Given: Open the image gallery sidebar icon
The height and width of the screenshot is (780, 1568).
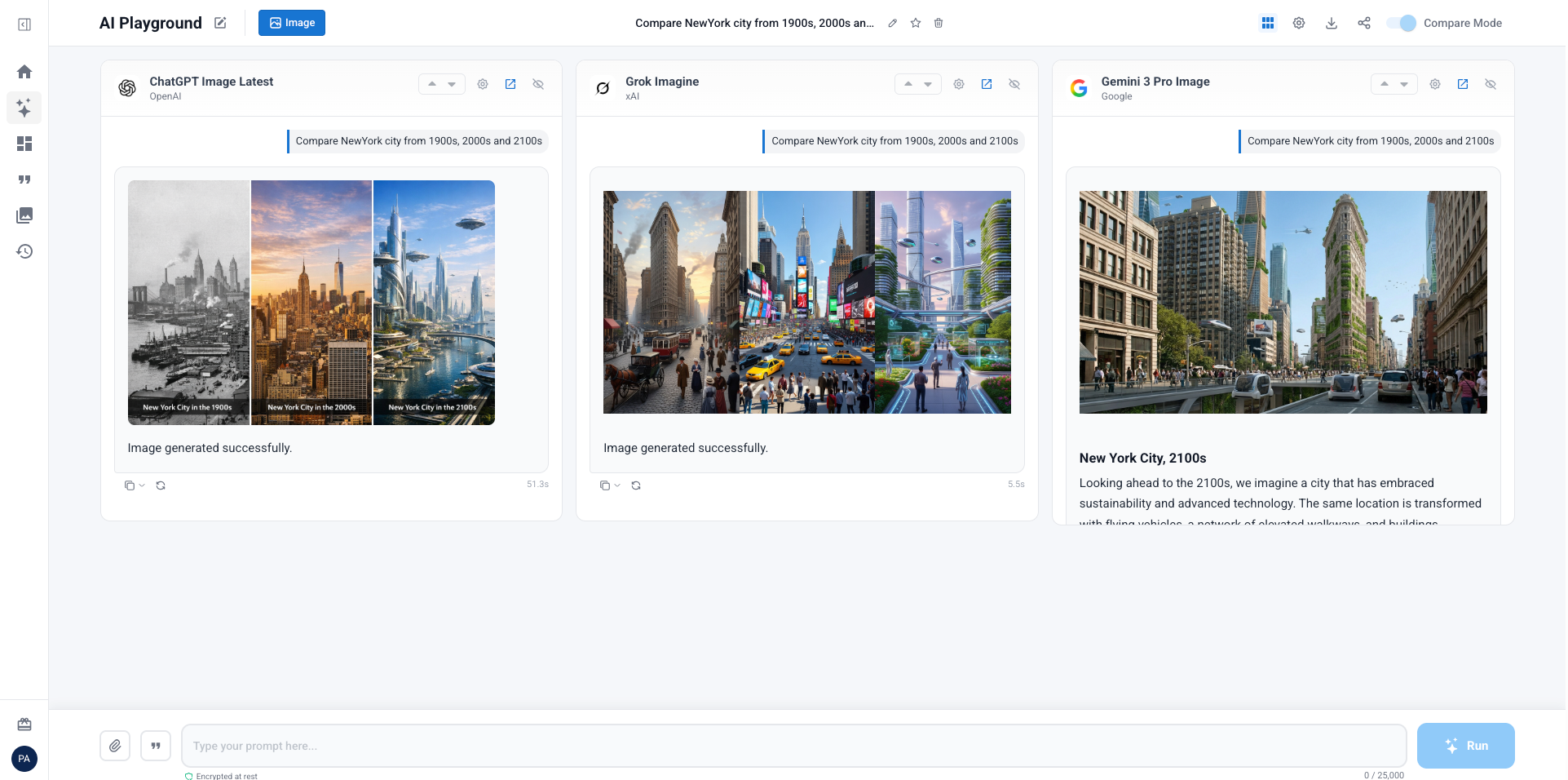Looking at the screenshot, I should [x=24, y=215].
